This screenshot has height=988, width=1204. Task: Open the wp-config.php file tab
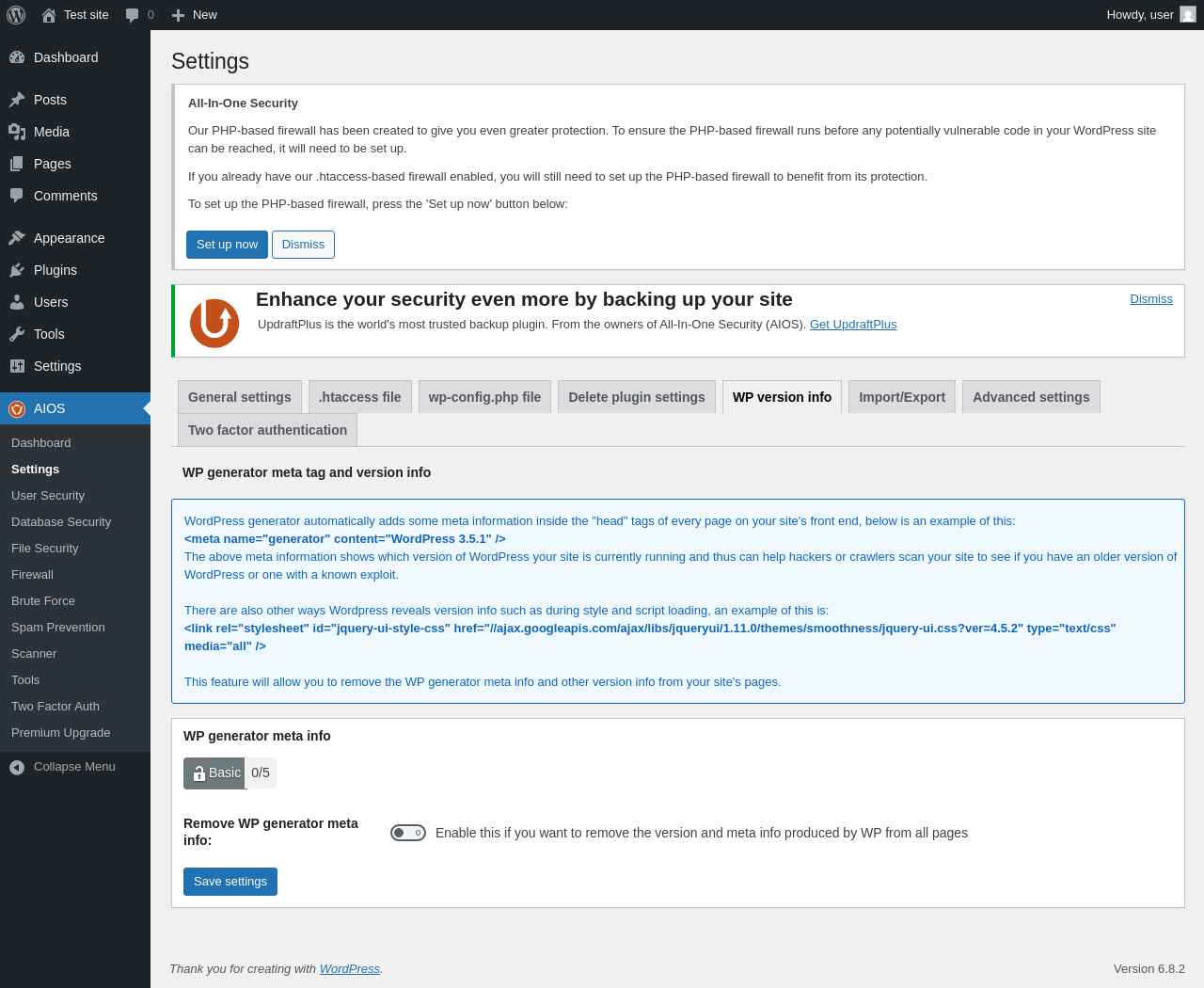pyautogui.click(x=484, y=397)
